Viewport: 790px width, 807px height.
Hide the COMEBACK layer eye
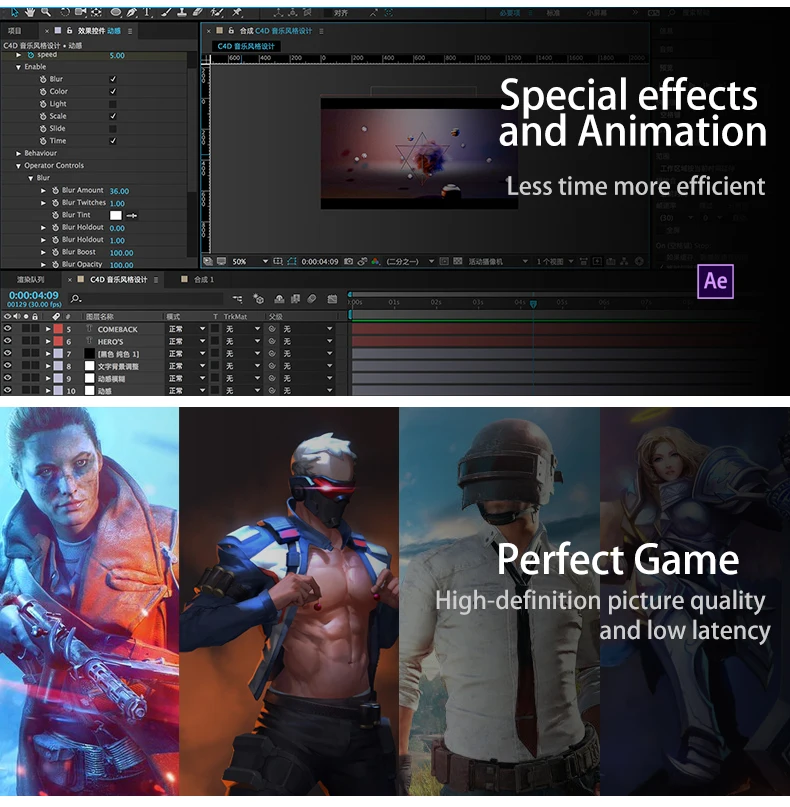click(x=8, y=328)
